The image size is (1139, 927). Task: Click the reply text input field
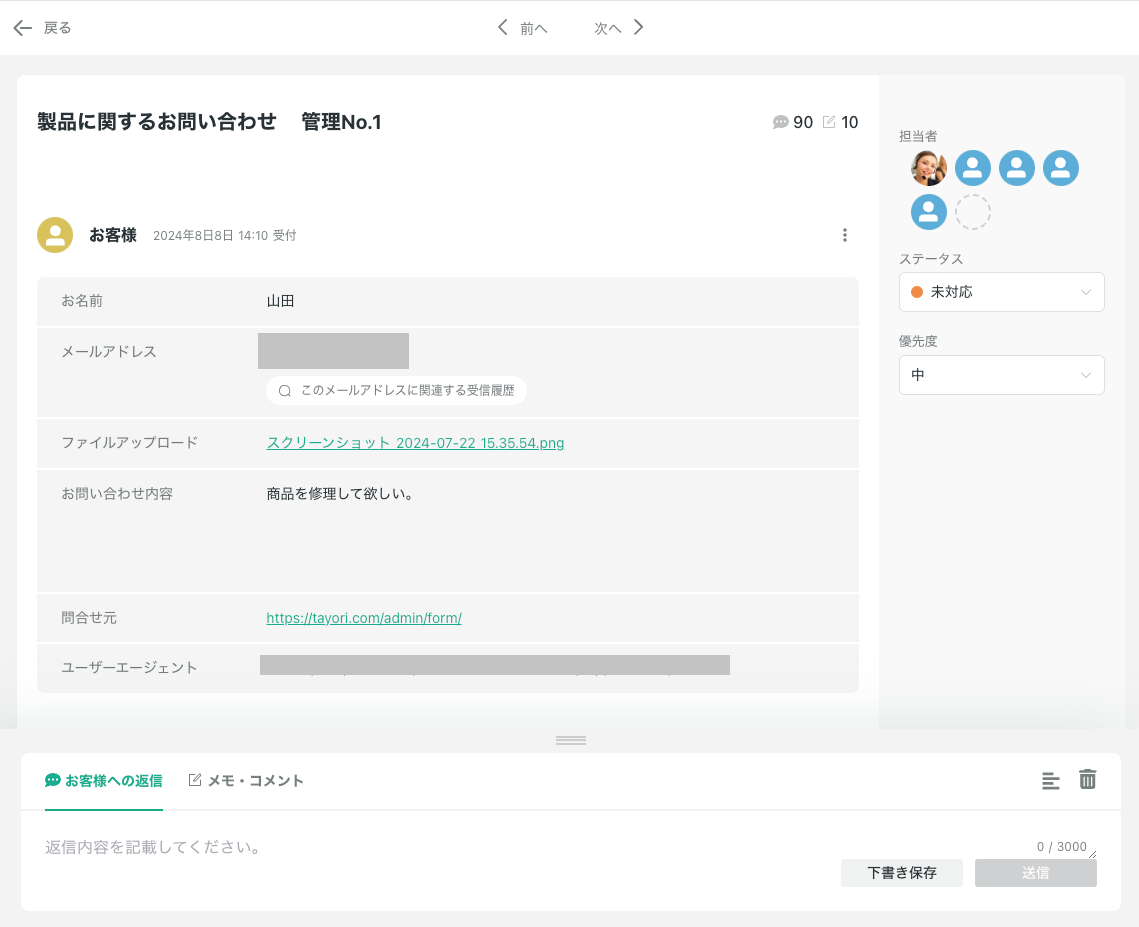[x=400, y=846]
